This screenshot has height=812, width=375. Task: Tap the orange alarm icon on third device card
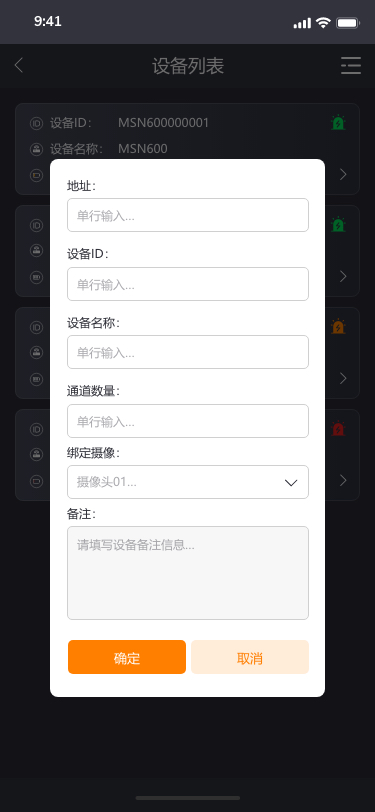coord(338,327)
